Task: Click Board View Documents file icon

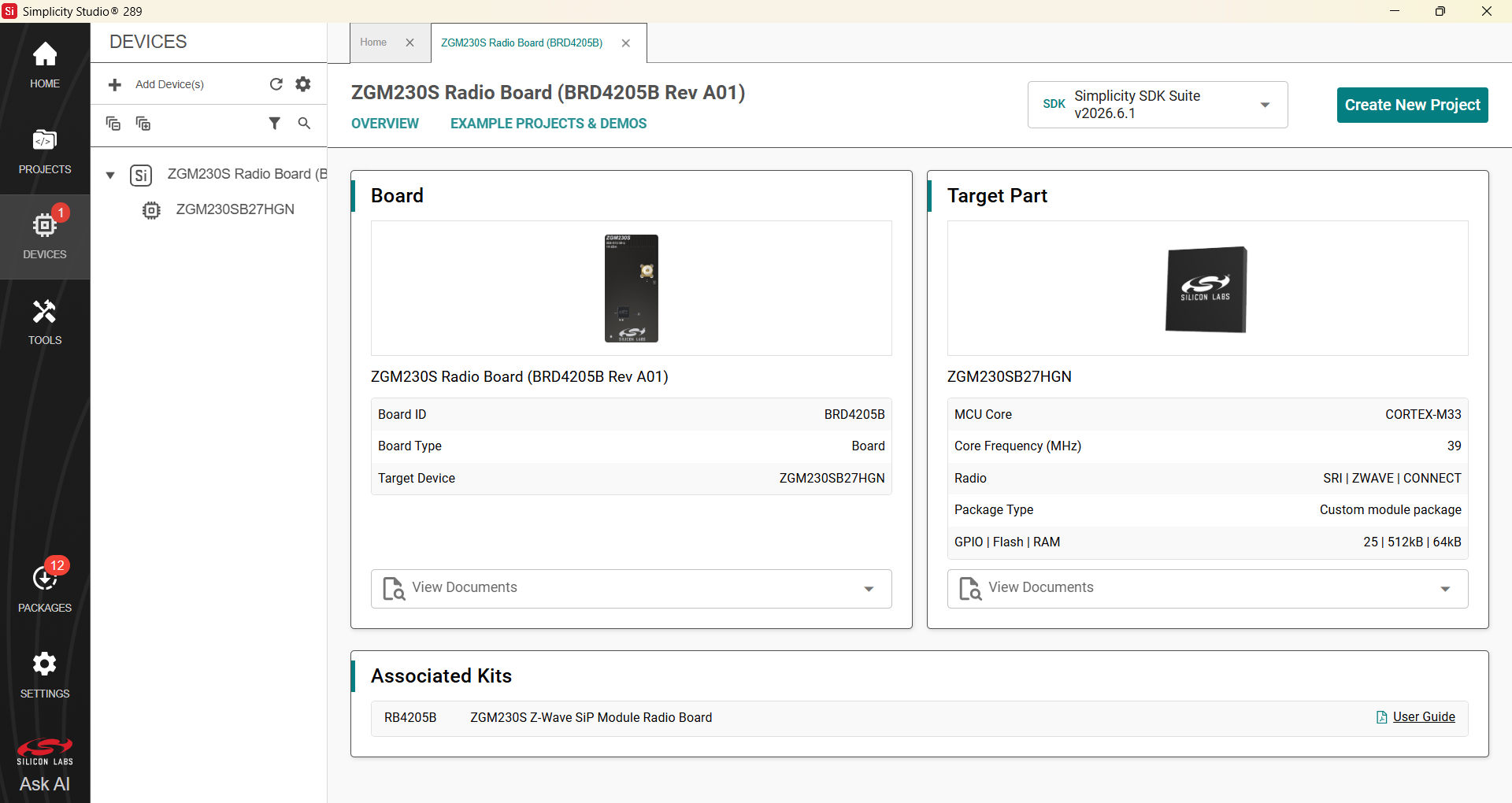Action: tap(394, 589)
